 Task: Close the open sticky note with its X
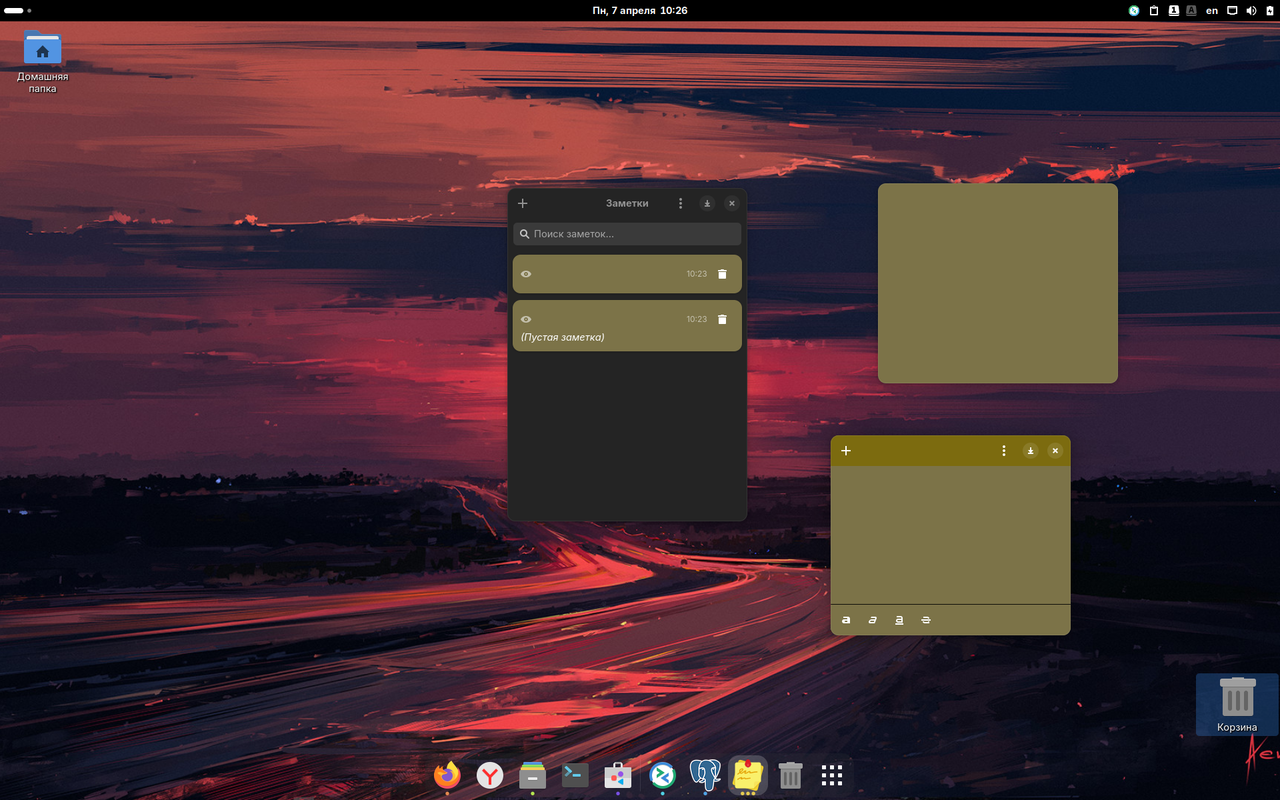click(x=1055, y=451)
